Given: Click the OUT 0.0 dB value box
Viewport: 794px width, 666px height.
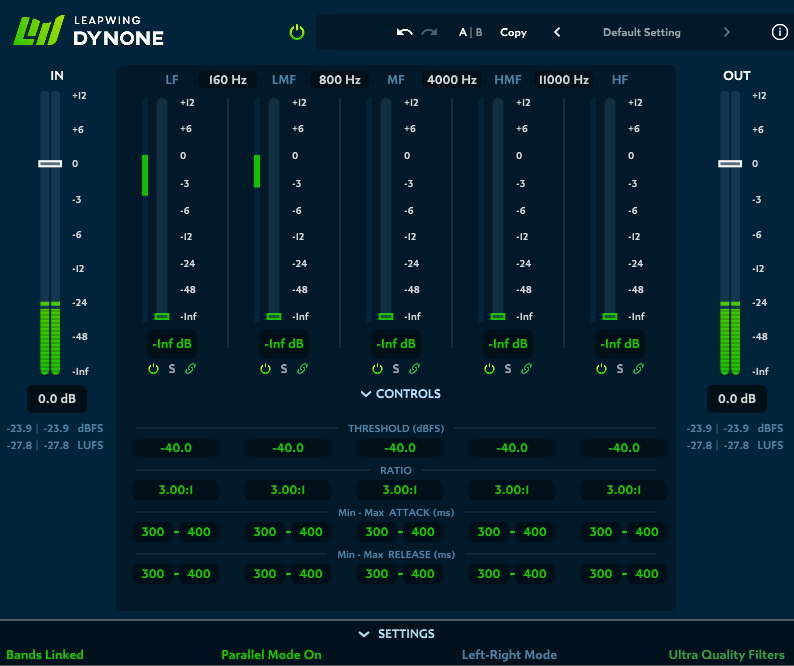Looking at the screenshot, I should (737, 399).
